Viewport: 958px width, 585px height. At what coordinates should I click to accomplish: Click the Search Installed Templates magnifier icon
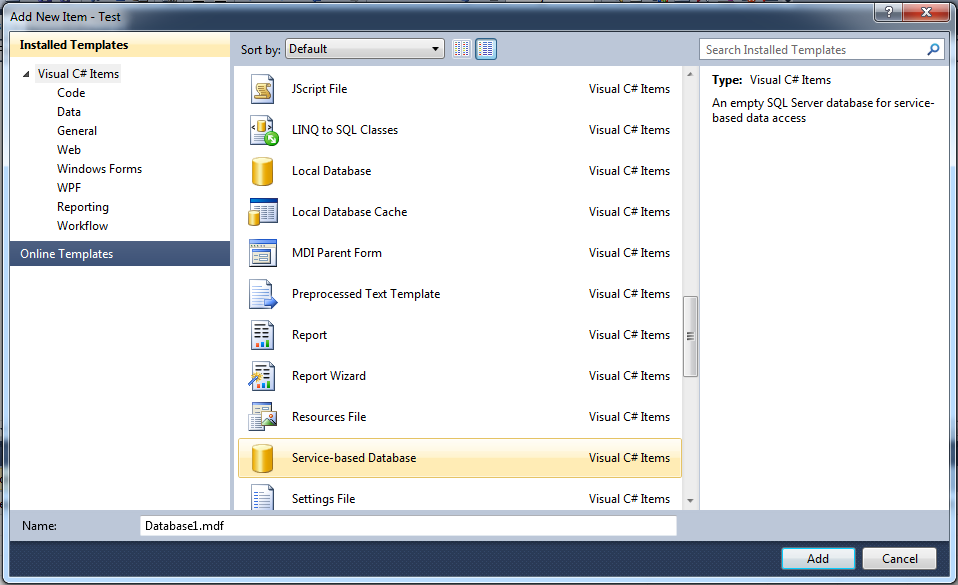933,50
